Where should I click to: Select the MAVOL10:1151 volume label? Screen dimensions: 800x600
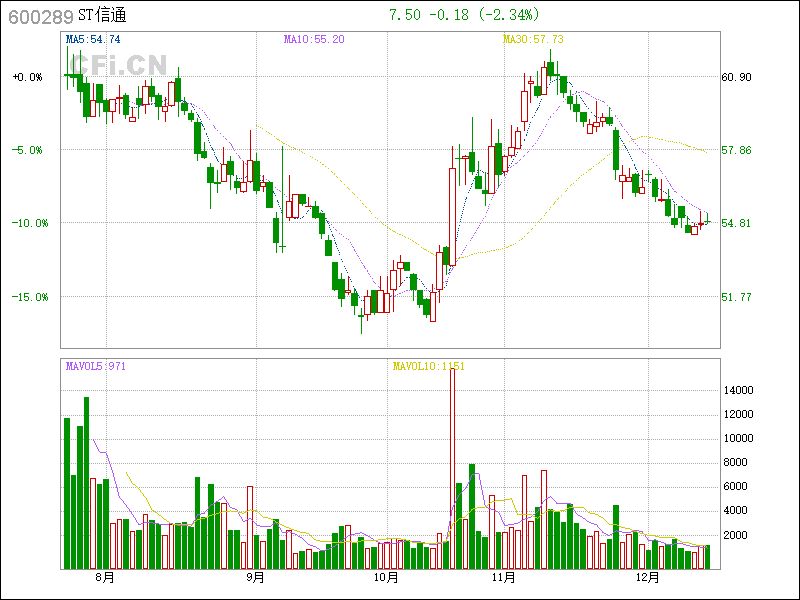(x=428, y=366)
